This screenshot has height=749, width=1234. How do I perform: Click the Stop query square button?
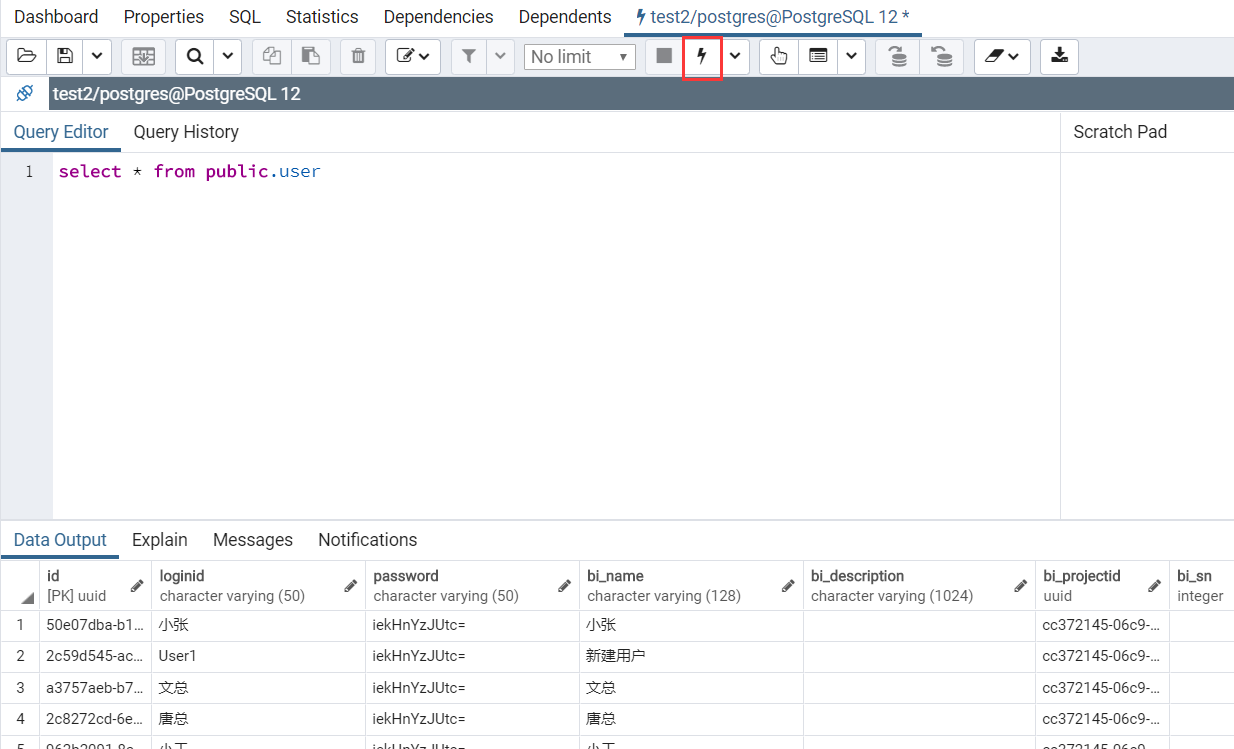tap(664, 57)
